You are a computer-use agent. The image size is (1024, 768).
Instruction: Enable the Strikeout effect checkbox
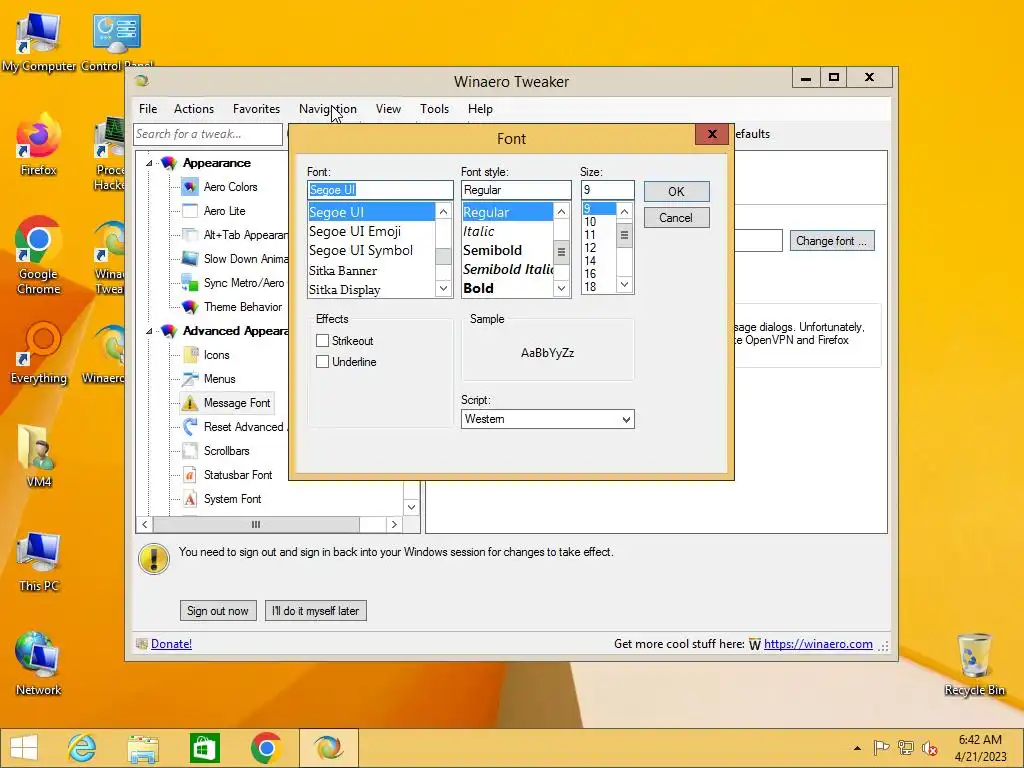point(322,340)
